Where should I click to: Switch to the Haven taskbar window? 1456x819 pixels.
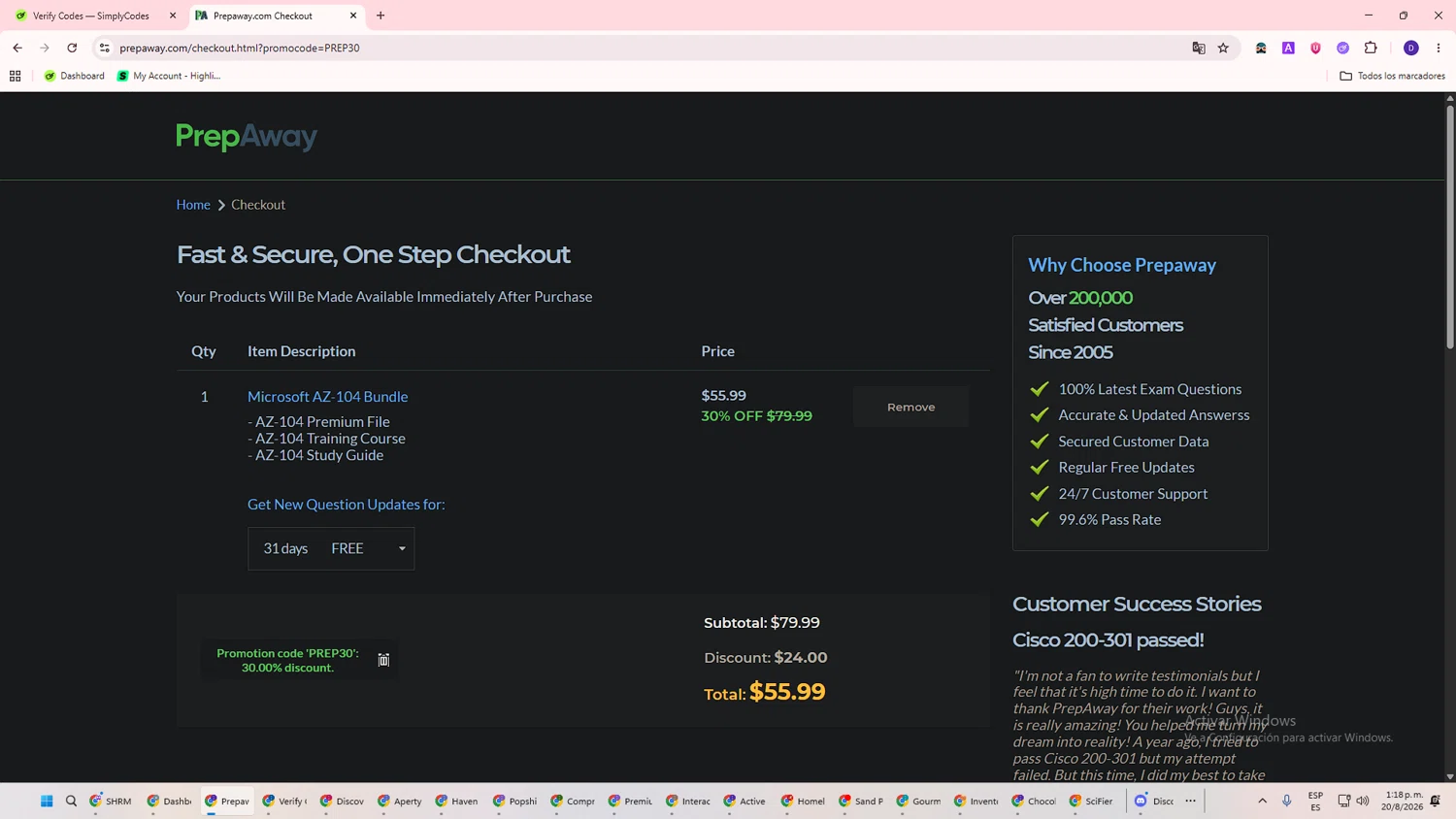tap(457, 801)
